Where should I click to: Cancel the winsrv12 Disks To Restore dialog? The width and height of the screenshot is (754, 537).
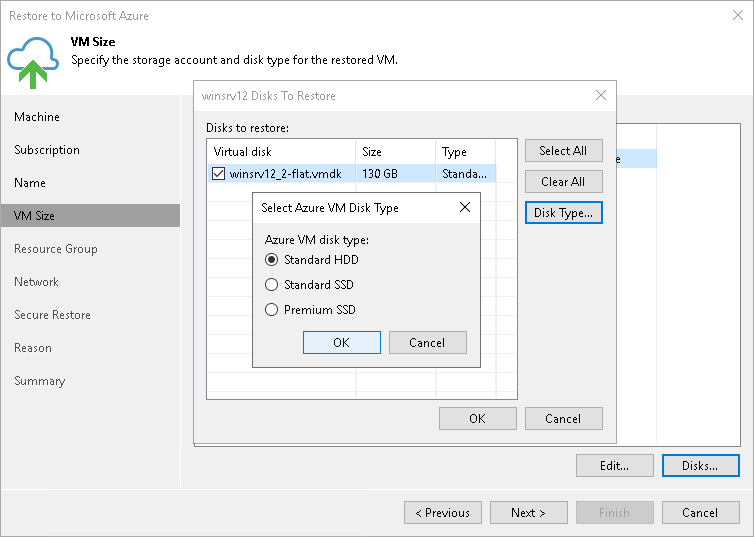click(564, 418)
